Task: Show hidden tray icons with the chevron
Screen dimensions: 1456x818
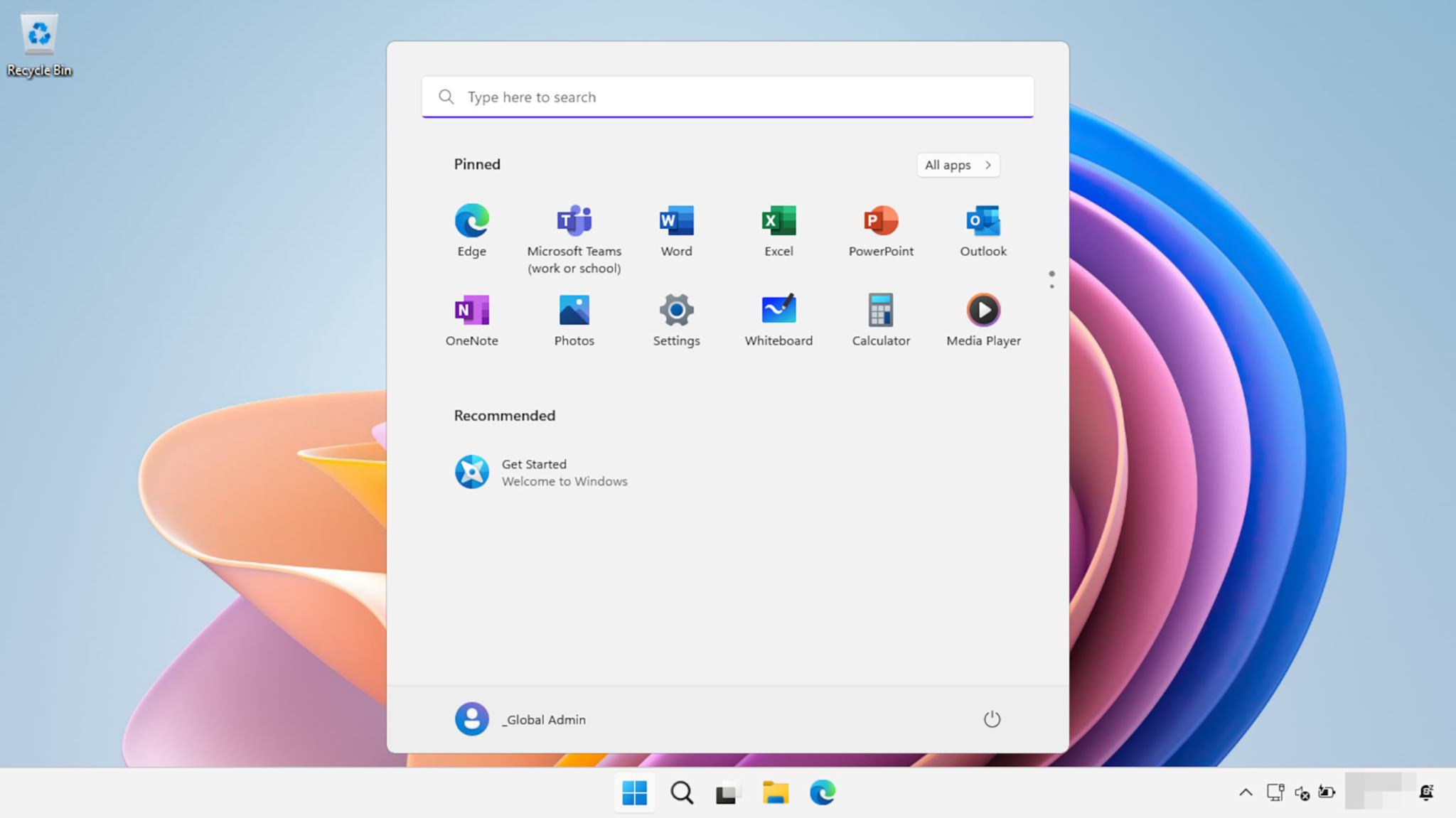Action: (1246, 792)
